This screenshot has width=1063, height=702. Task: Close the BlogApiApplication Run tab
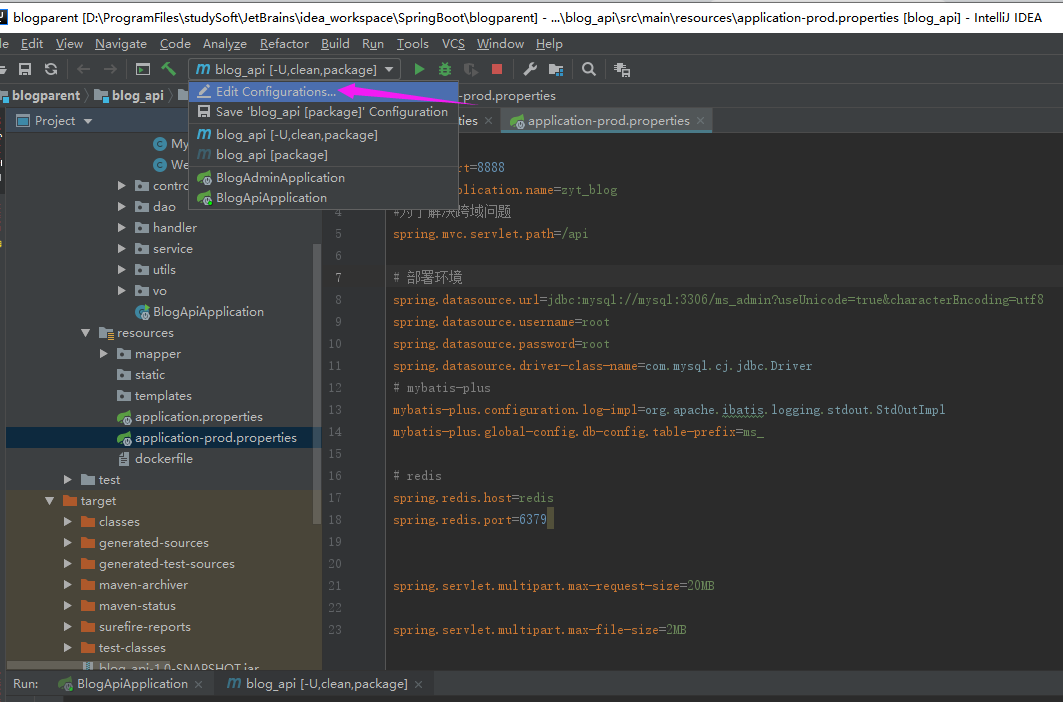199,685
